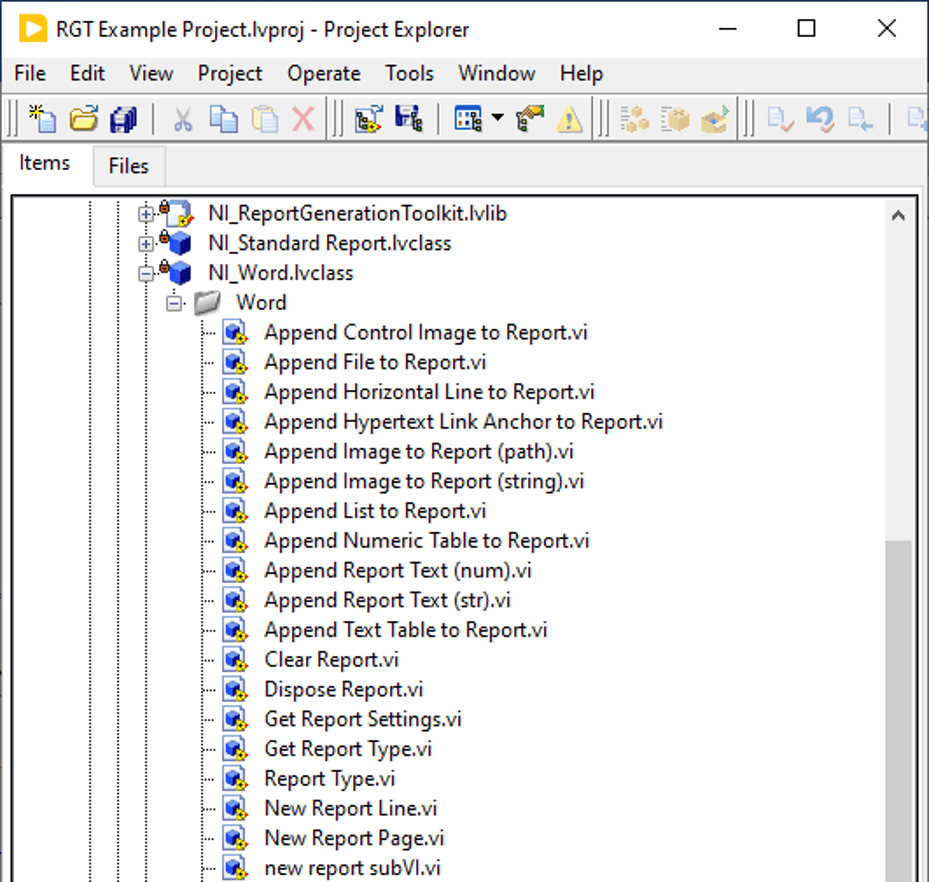This screenshot has height=882, width=929.
Task: Click the Copy toolbar icon
Action: pos(223,119)
